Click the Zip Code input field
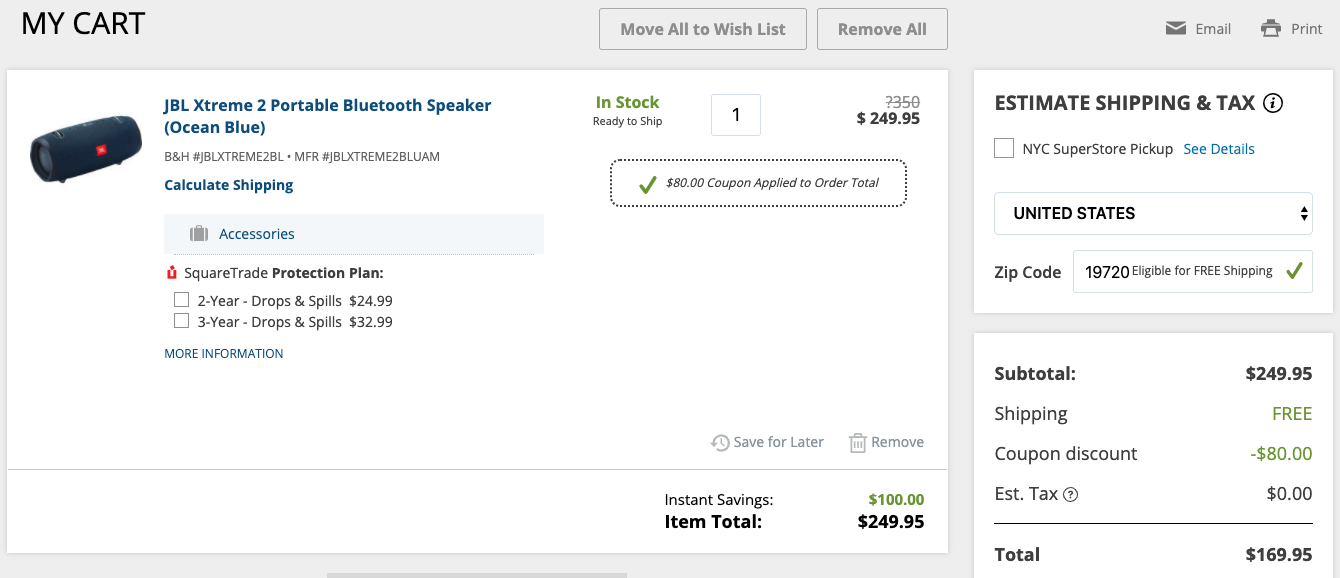The width and height of the screenshot is (1340, 578). pyautogui.click(x=1105, y=271)
